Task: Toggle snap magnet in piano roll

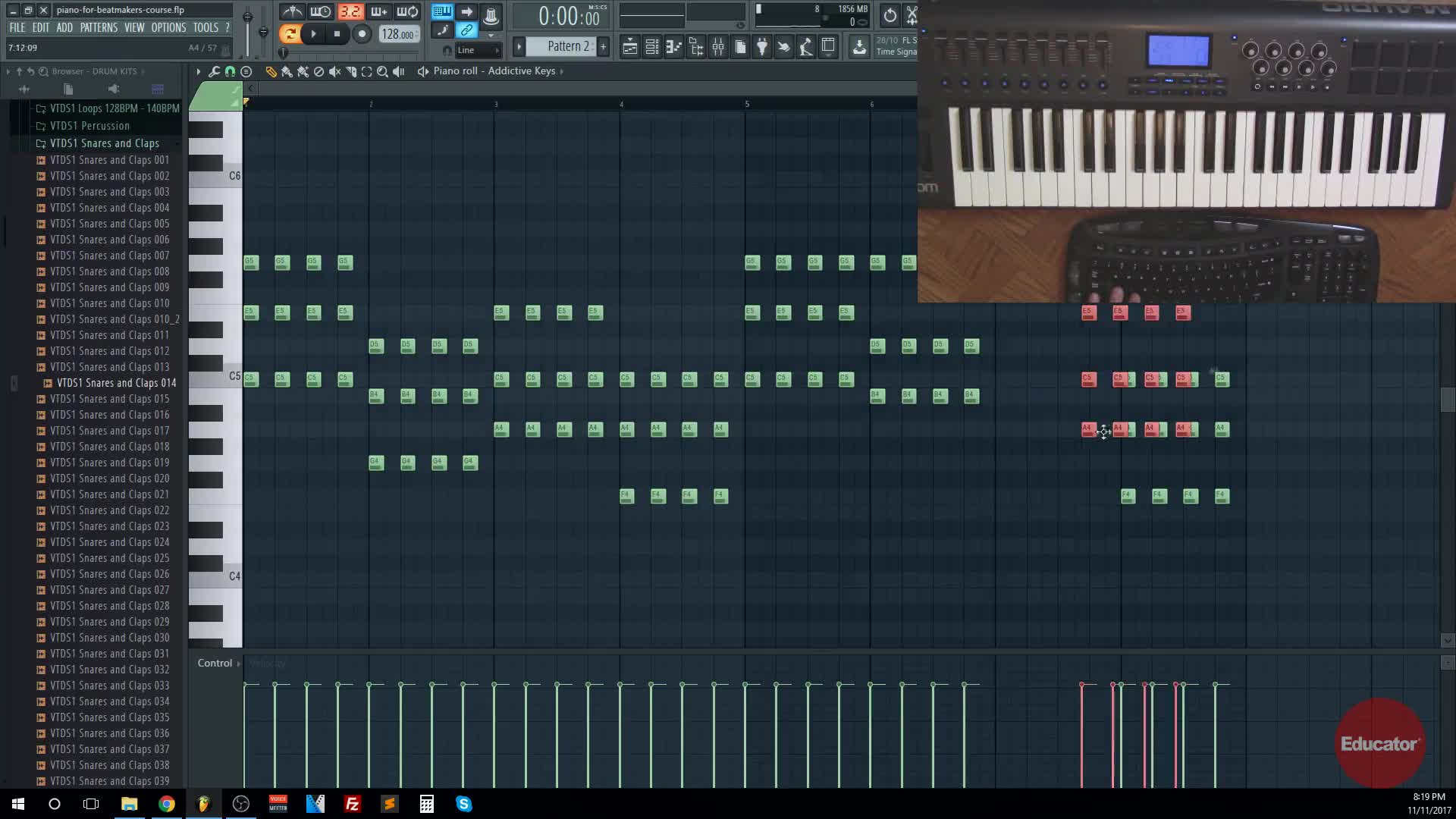Action: click(230, 71)
